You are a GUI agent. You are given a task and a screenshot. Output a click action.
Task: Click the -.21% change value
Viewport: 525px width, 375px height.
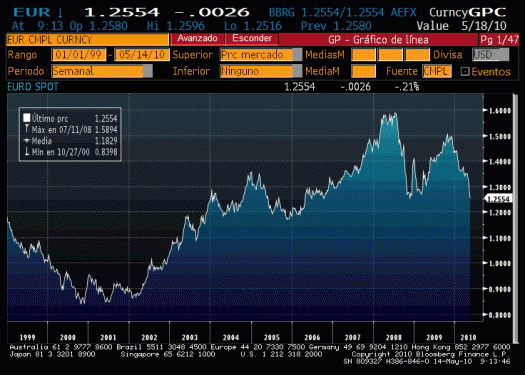(x=406, y=87)
